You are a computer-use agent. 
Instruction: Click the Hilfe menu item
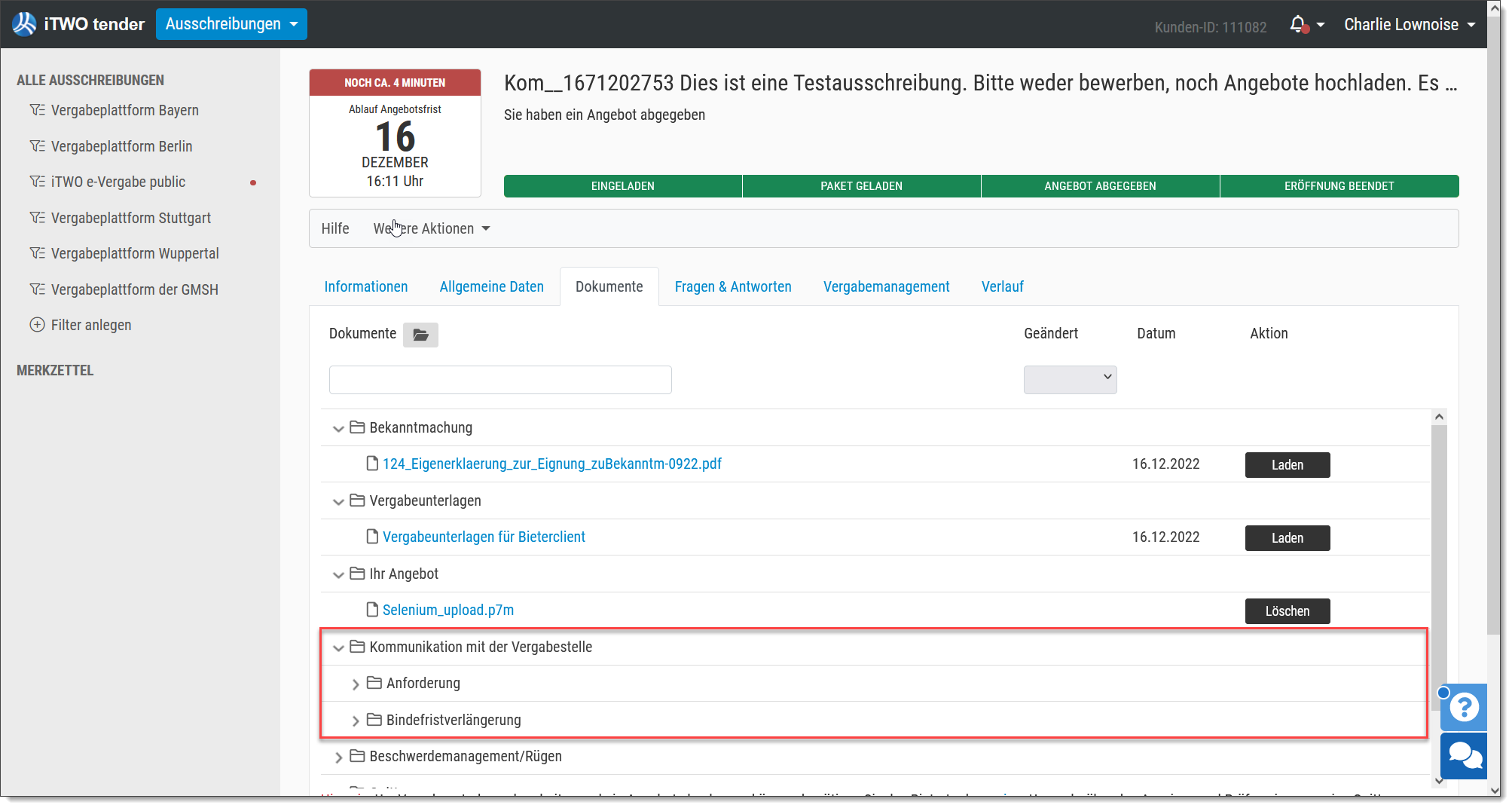[x=335, y=228]
